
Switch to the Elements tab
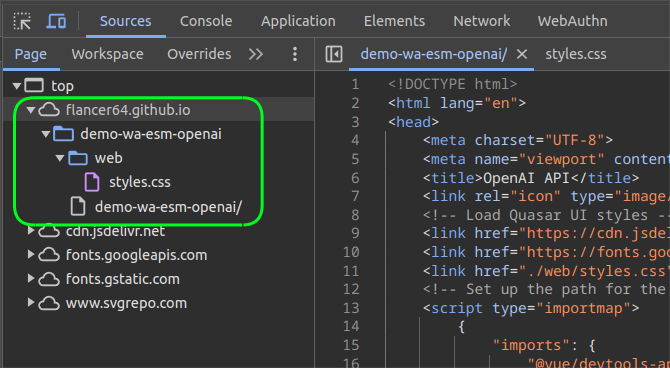point(394,21)
